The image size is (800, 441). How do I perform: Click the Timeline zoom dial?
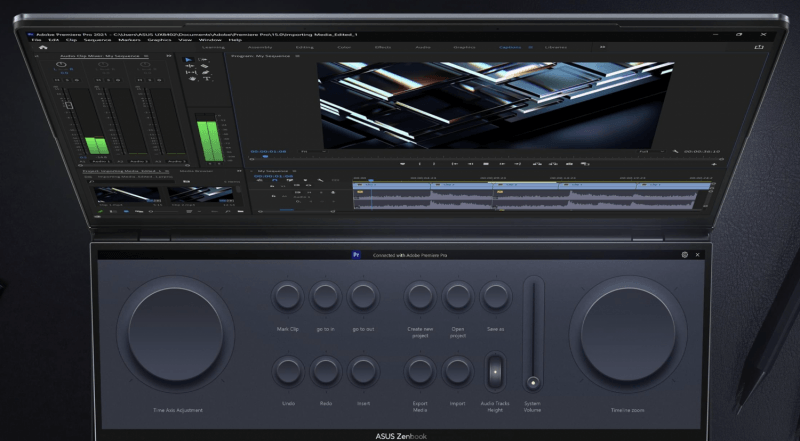628,334
